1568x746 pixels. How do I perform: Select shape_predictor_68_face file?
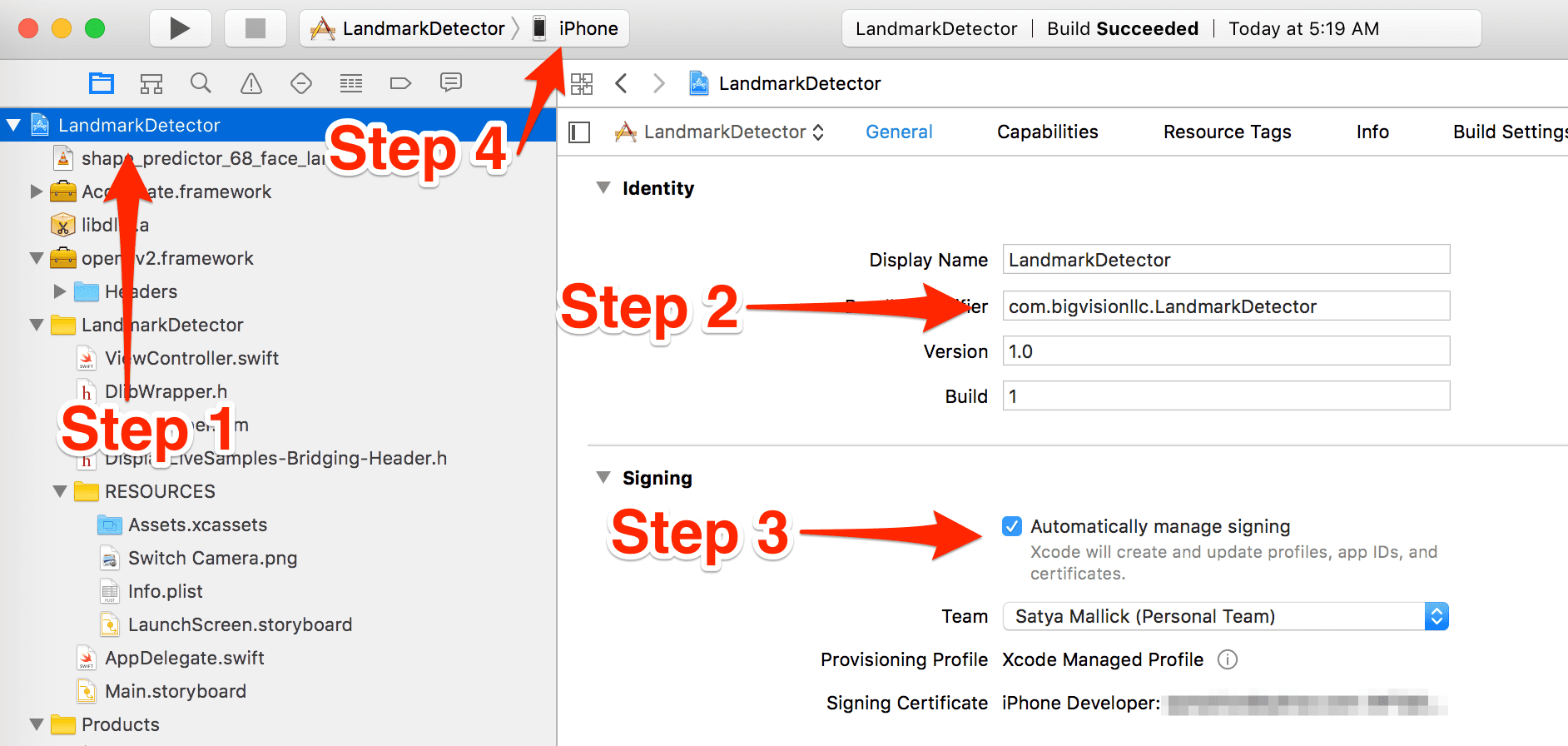pyautogui.click(x=203, y=158)
